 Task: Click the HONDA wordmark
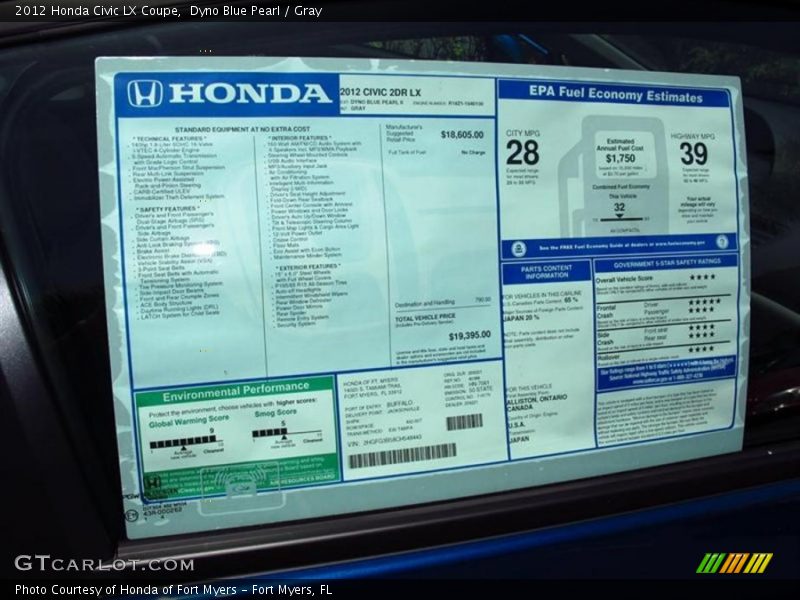point(250,92)
